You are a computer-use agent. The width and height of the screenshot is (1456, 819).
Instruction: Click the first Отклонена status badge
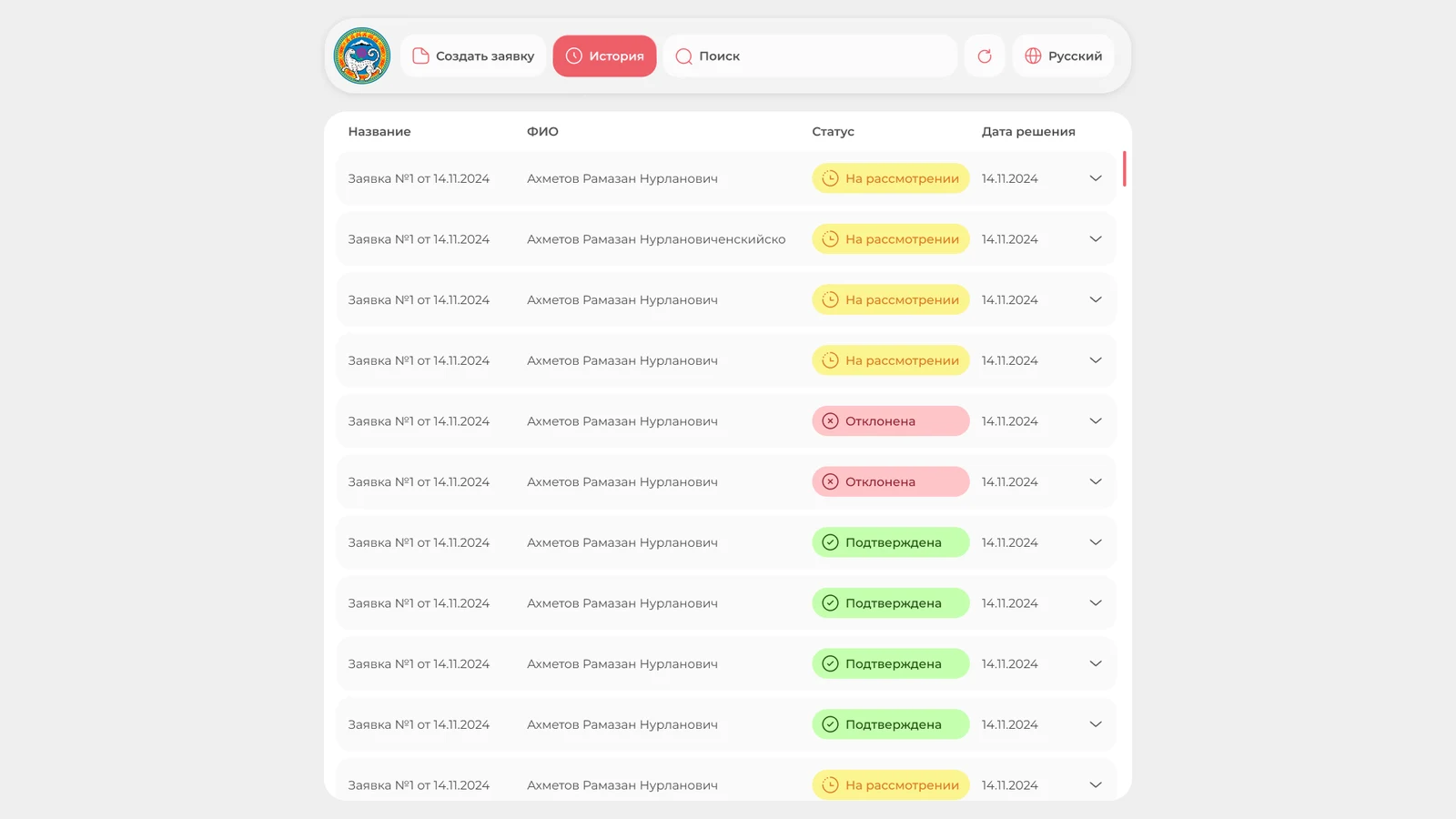890,421
